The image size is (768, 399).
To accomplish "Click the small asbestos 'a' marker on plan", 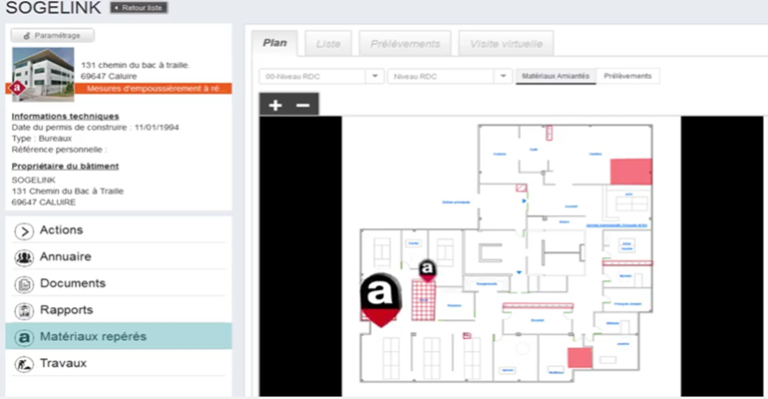I will 428,270.
